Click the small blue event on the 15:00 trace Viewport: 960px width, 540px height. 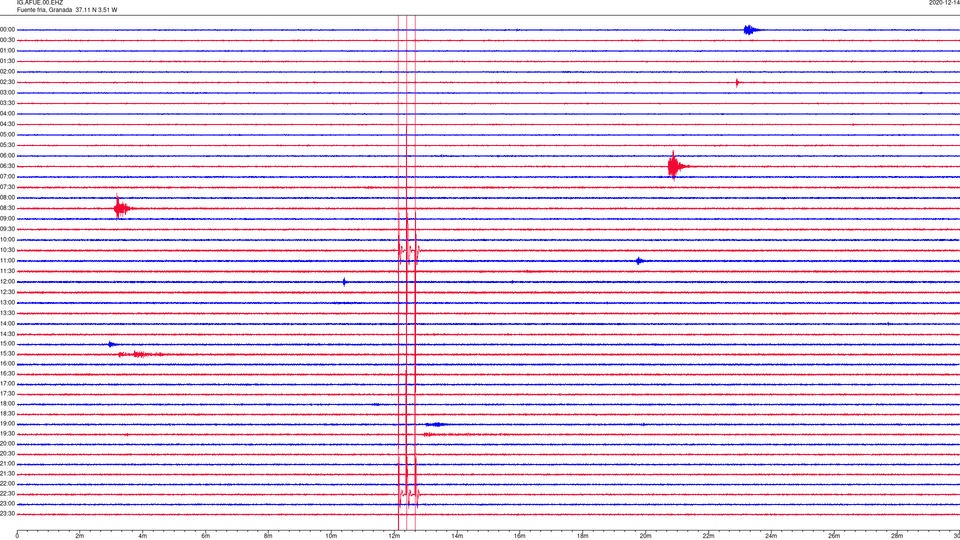pyautogui.click(x=111, y=344)
